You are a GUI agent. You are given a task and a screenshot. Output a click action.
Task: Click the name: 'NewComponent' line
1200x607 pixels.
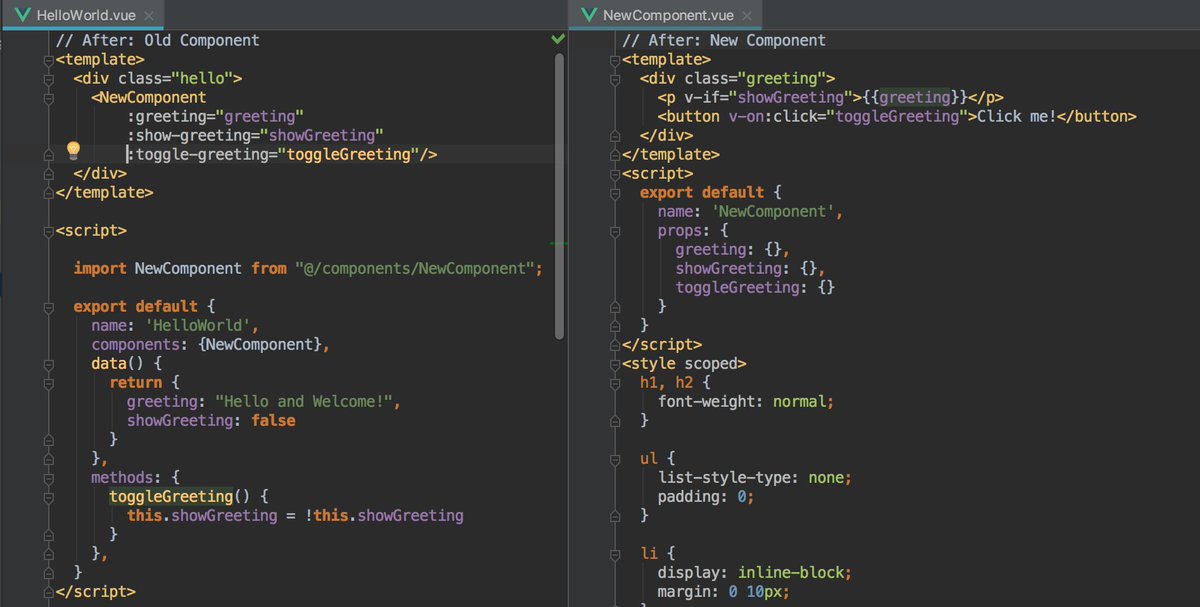click(750, 212)
